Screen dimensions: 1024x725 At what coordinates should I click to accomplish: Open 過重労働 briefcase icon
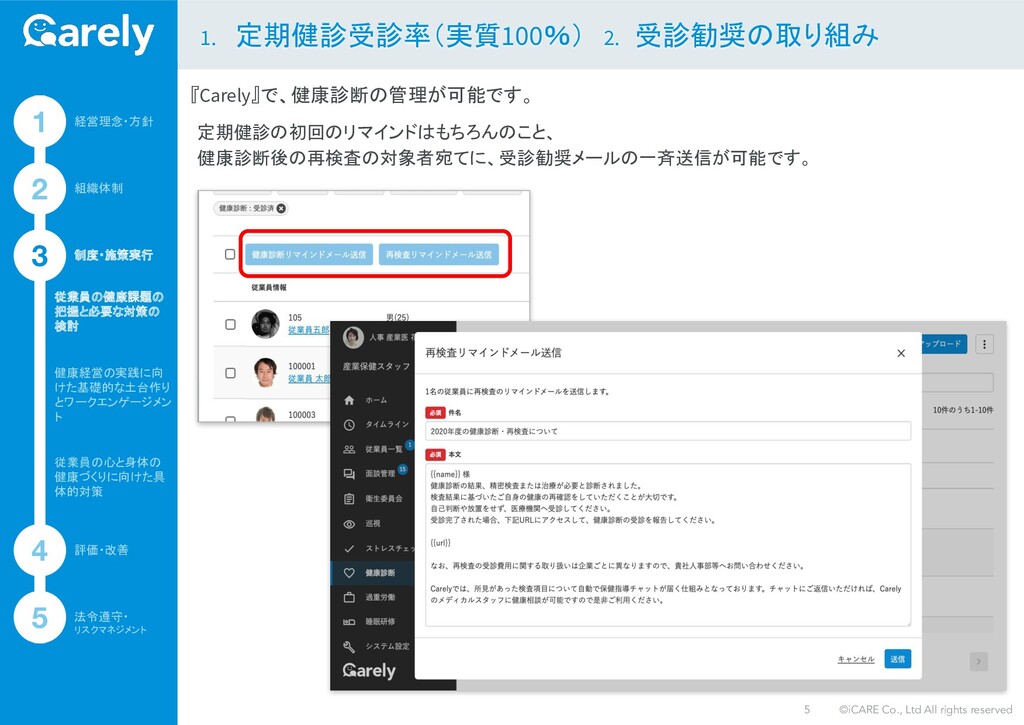pos(349,597)
